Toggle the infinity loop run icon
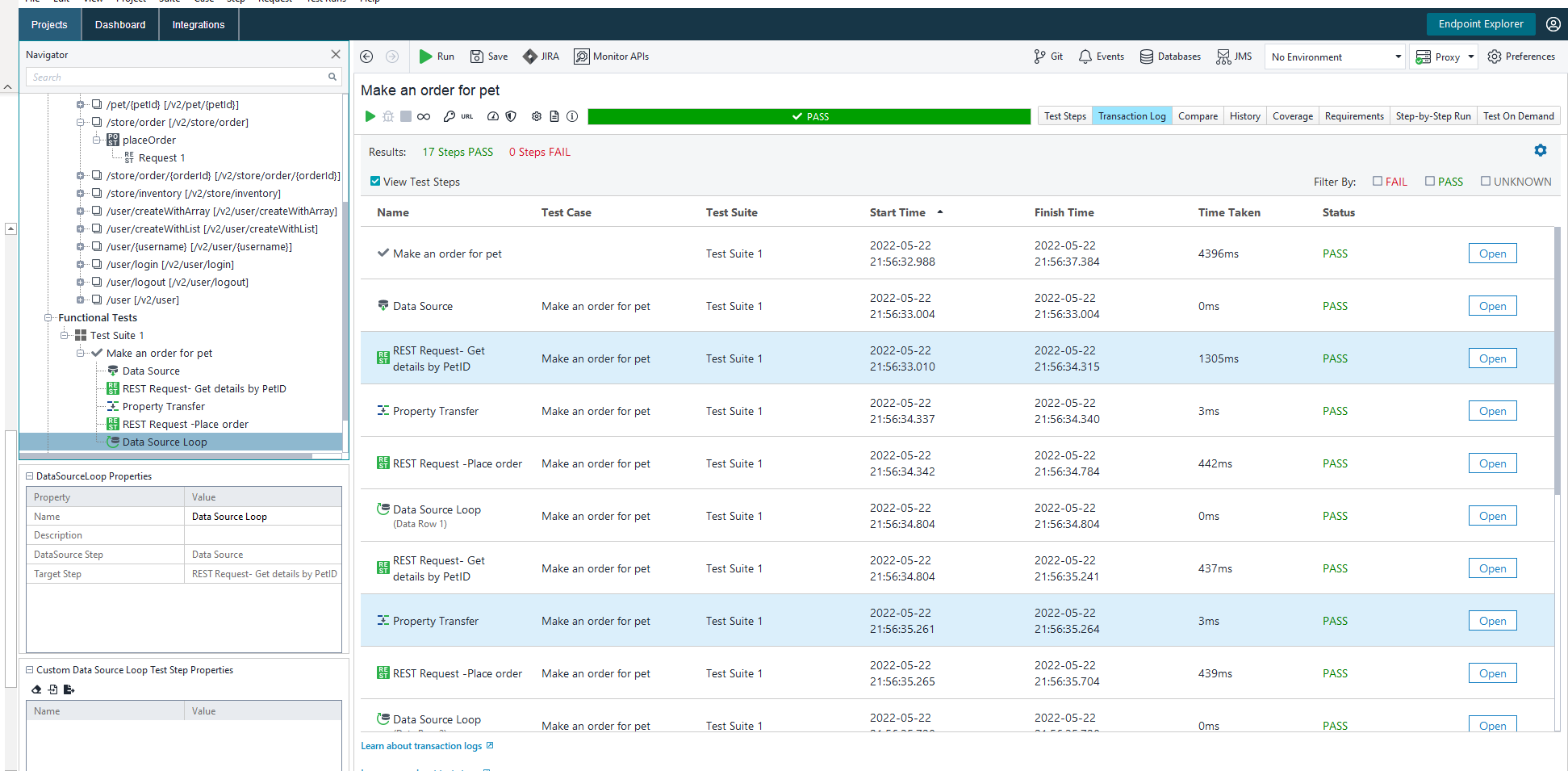Screen dimensions: 1568x771 [424, 116]
